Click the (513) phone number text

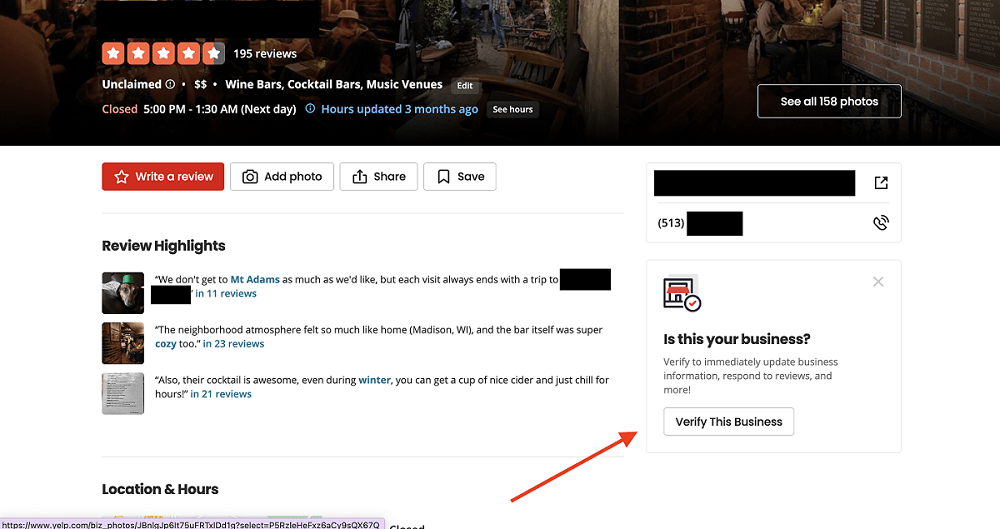pos(671,223)
